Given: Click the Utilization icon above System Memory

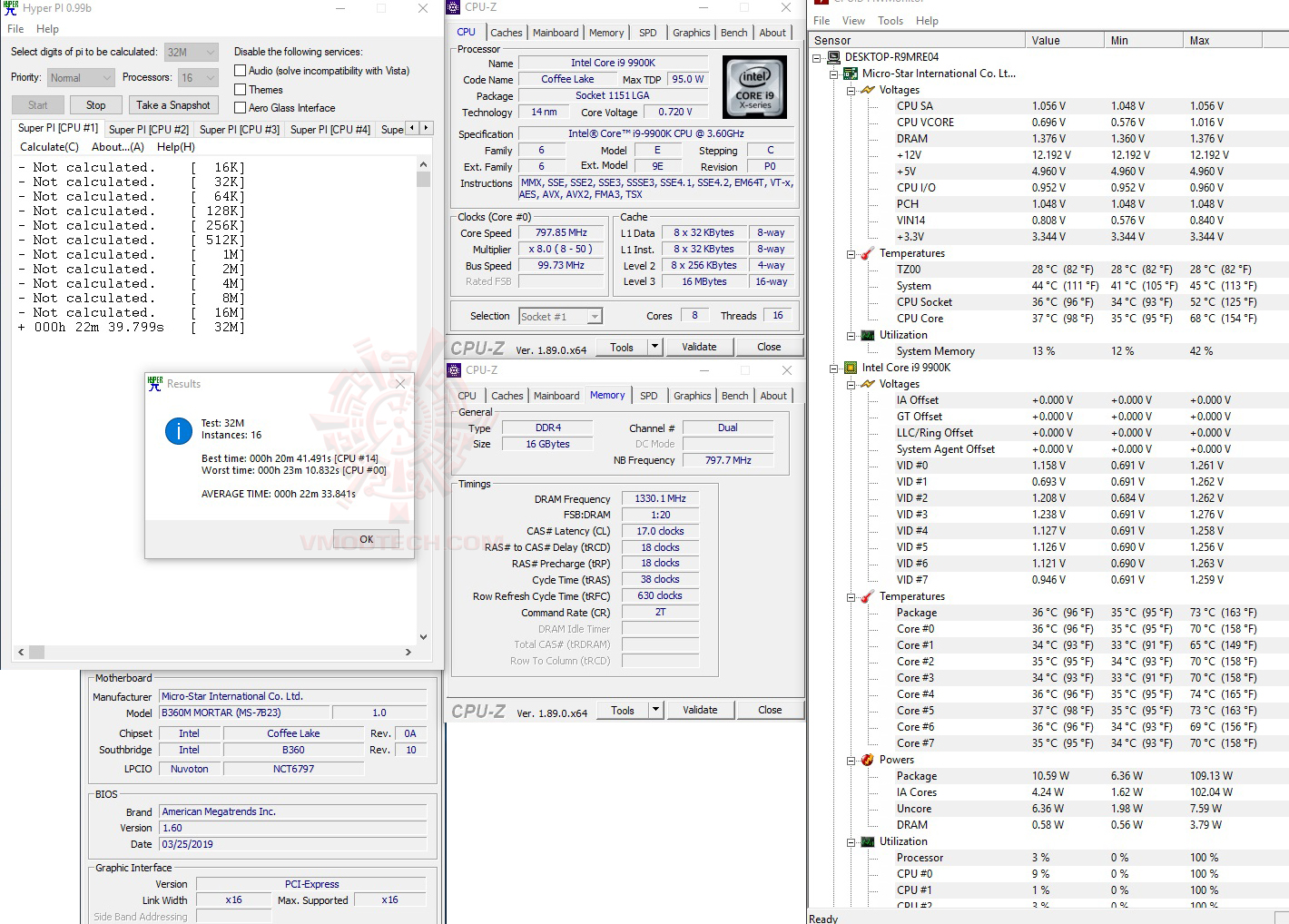Looking at the screenshot, I should pyautogui.click(x=868, y=335).
